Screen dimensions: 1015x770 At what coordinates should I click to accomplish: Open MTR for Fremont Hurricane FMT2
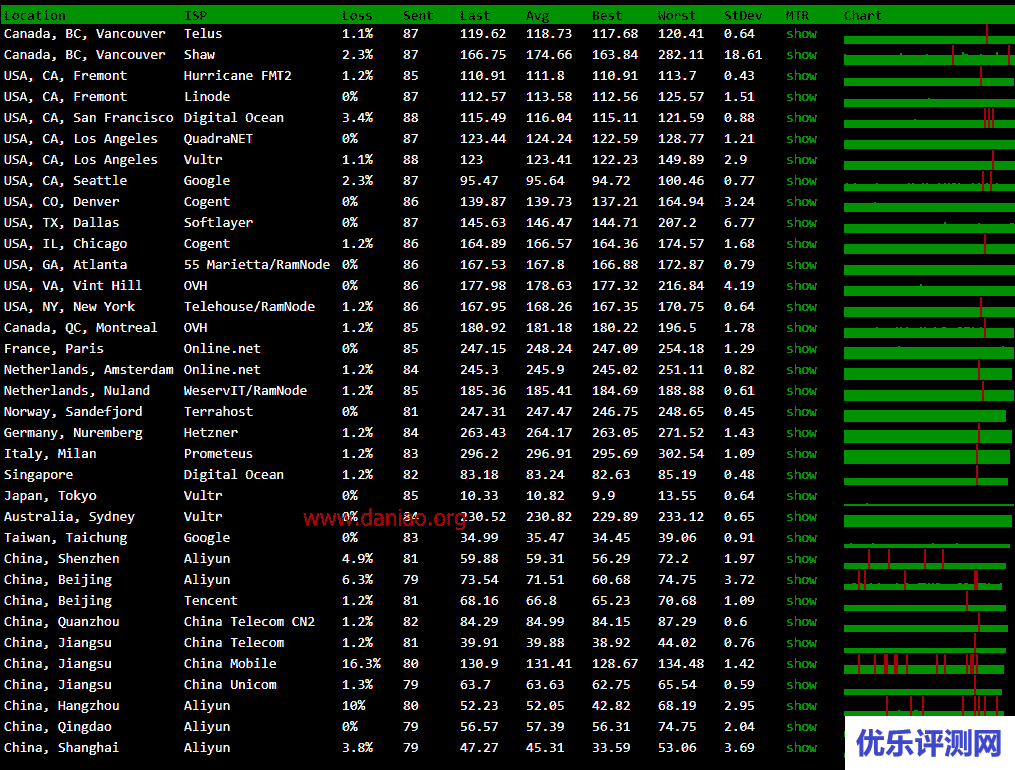point(801,76)
